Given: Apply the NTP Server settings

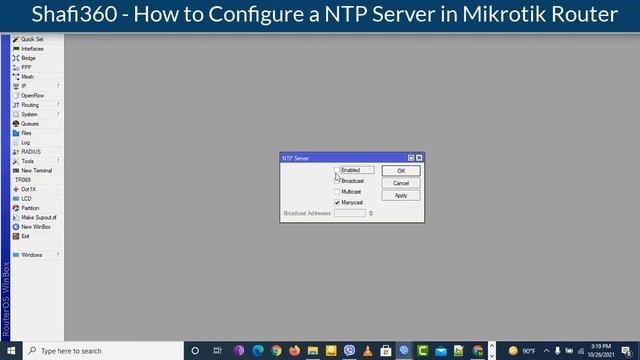Looking at the screenshot, I should pyautogui.click(x=401, y=196).
